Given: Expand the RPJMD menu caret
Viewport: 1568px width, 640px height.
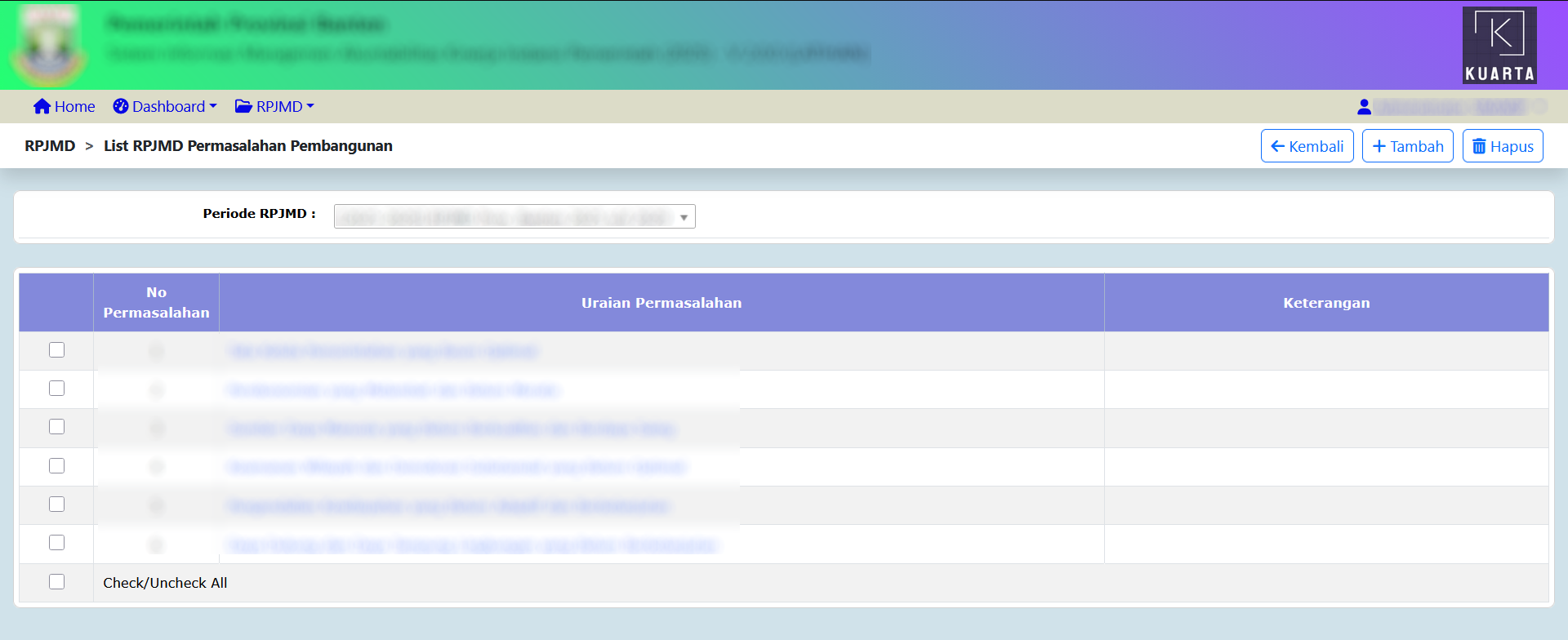Looking at the screenshot, I should click(x=310, y=107).
